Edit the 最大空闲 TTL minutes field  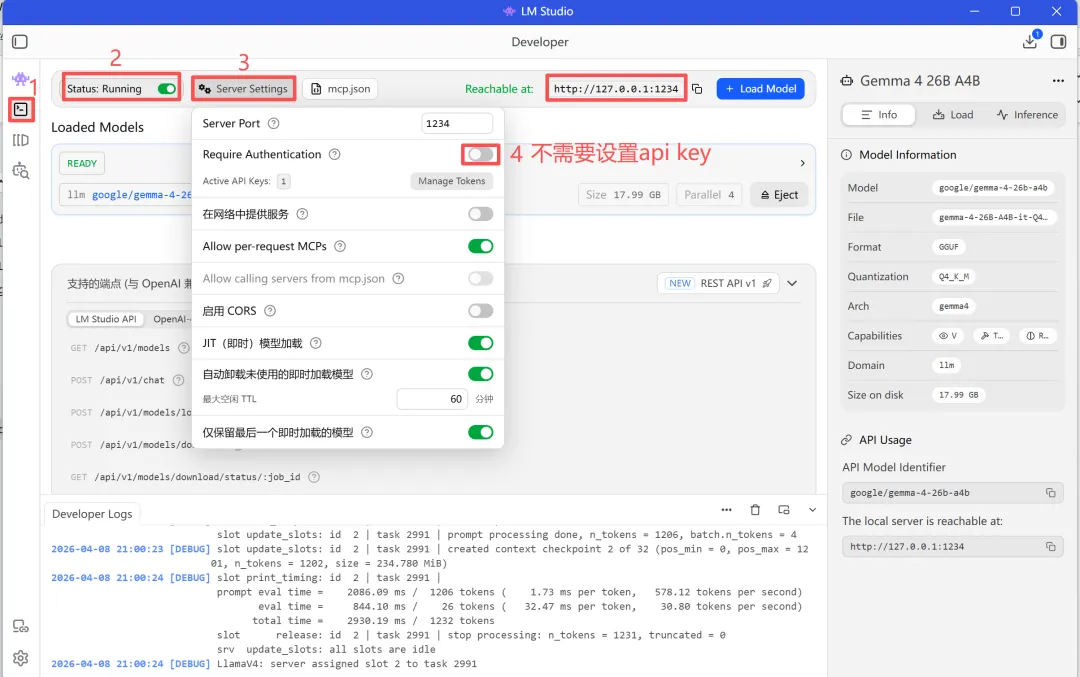click(432, 399)
